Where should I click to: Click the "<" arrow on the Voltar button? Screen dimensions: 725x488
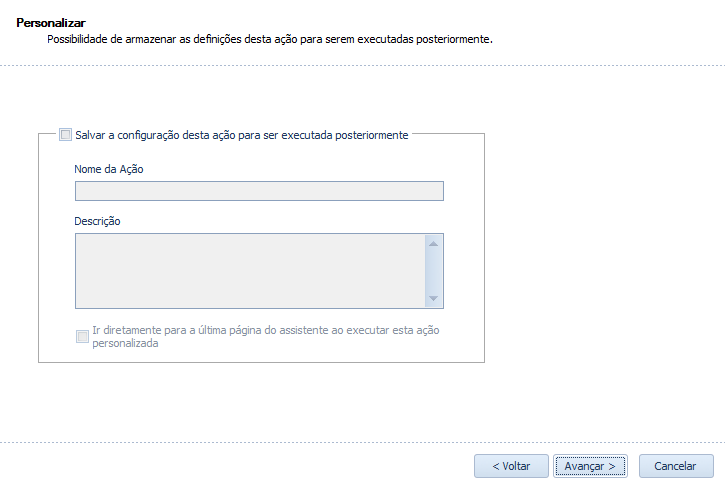tap(496, 466)
